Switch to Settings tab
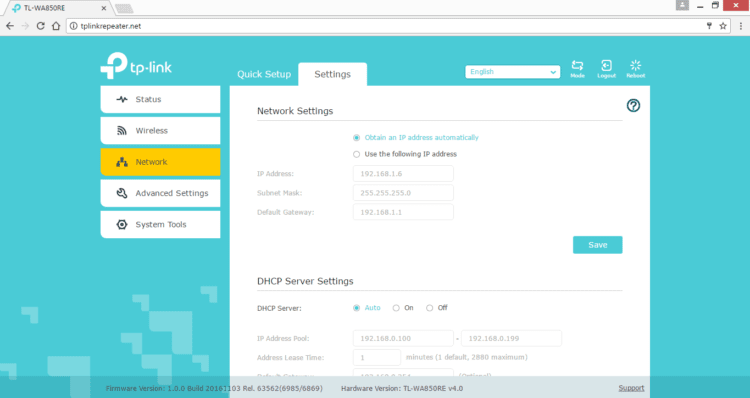This screenshot has width=750, height=398. [332, 74]
